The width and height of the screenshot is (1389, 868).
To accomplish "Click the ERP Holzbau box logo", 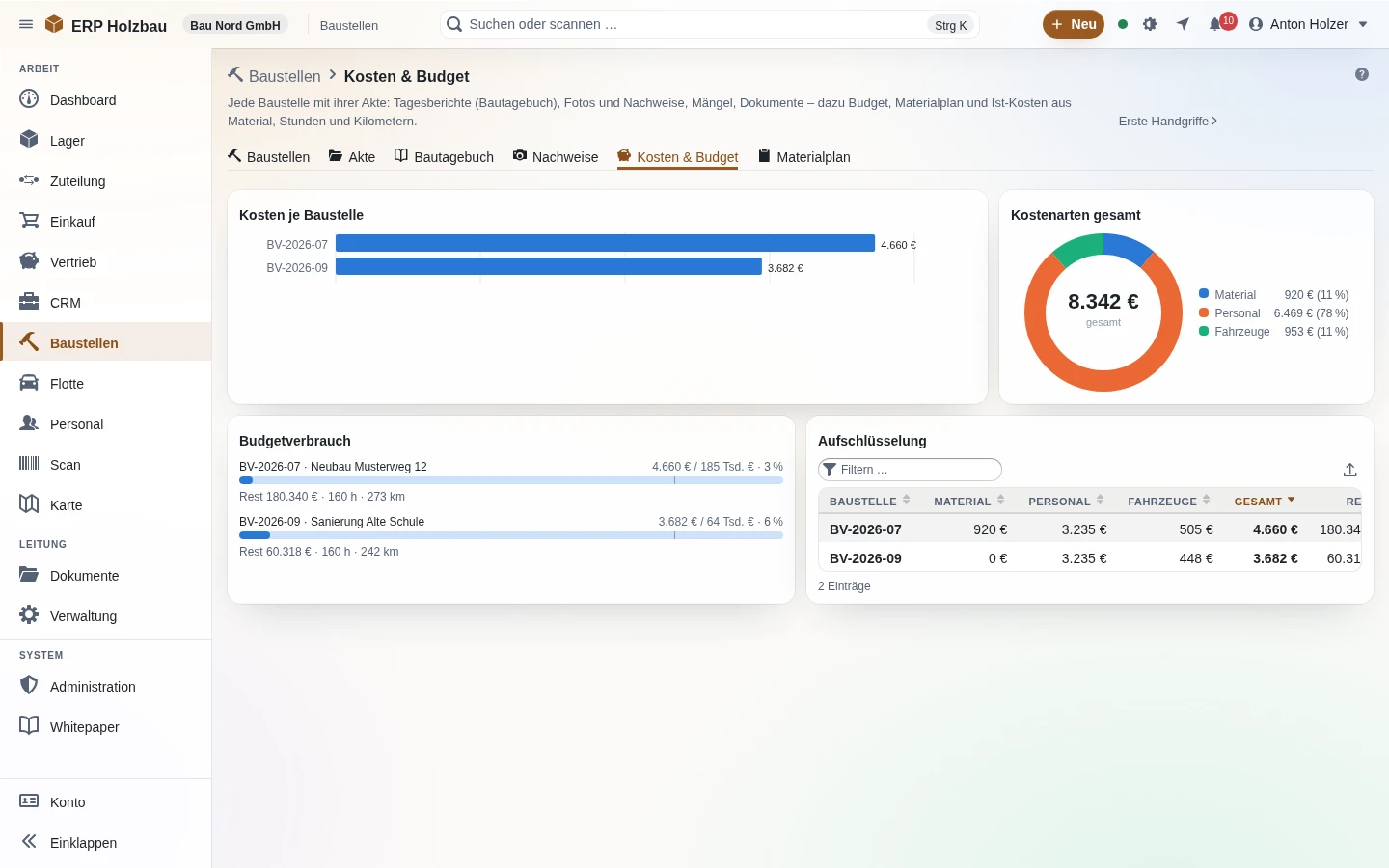I will (x=54, y=25).
